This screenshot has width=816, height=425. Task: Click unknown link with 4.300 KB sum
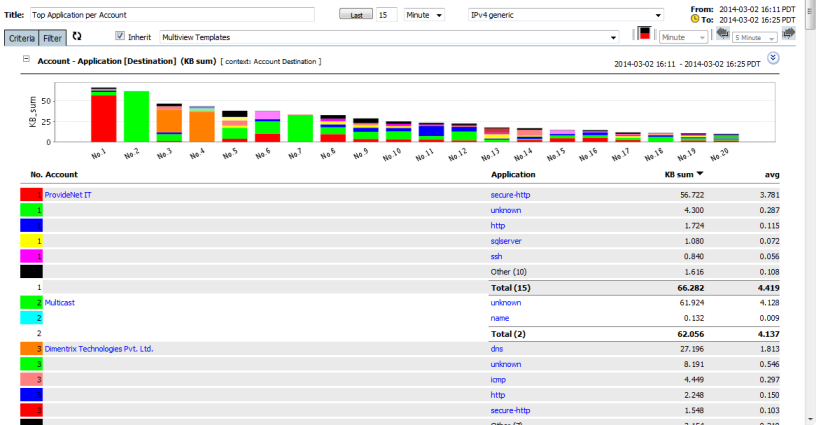click(505, 210)
